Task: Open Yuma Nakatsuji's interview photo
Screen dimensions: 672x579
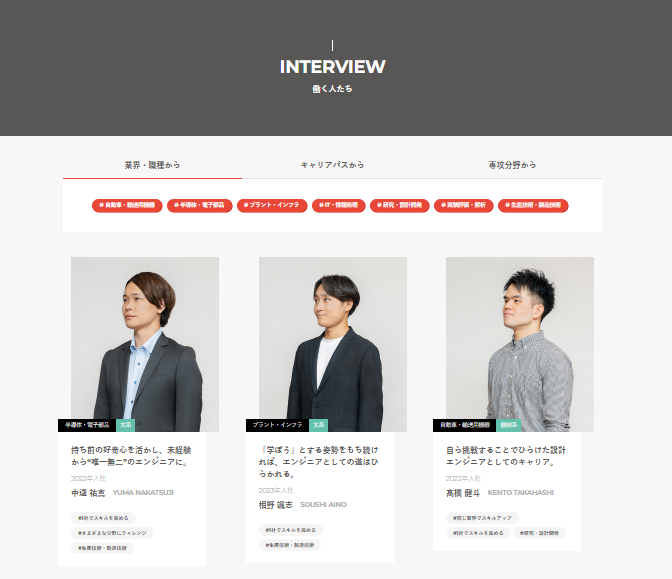Action: click(145, 344)
